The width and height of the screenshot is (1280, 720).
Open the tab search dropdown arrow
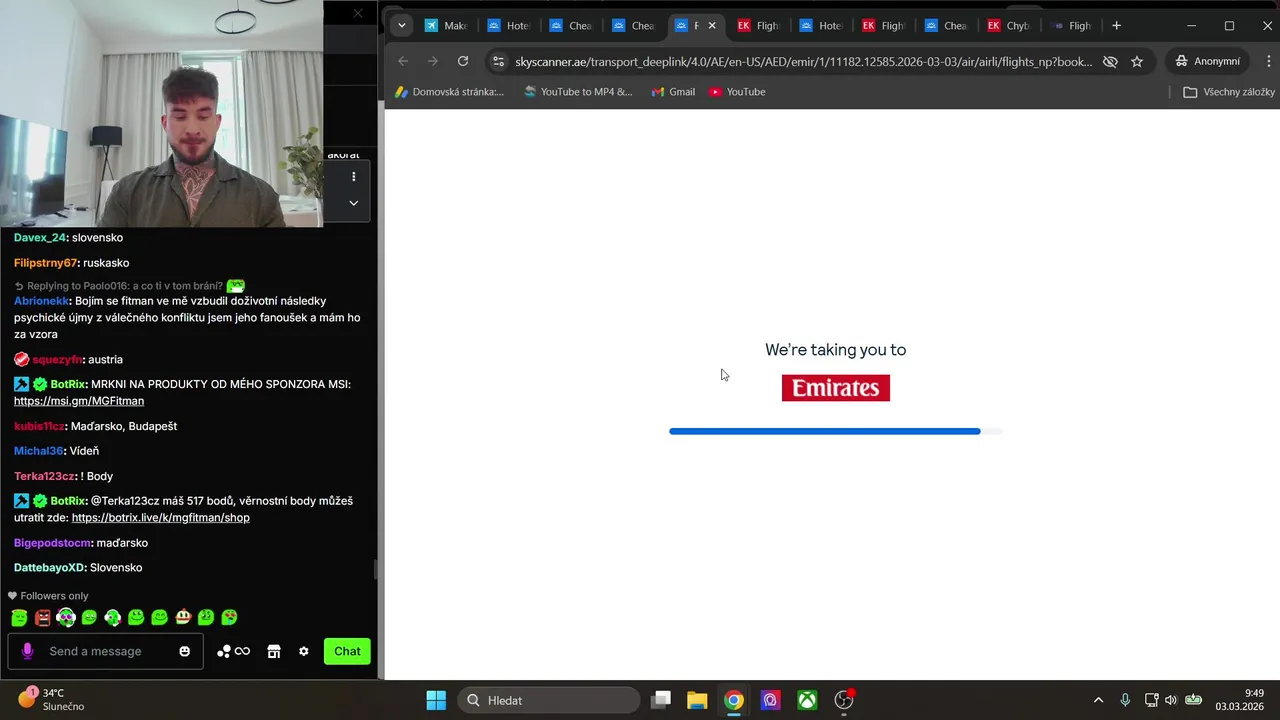pyautogui.click(x=401, y=25)
